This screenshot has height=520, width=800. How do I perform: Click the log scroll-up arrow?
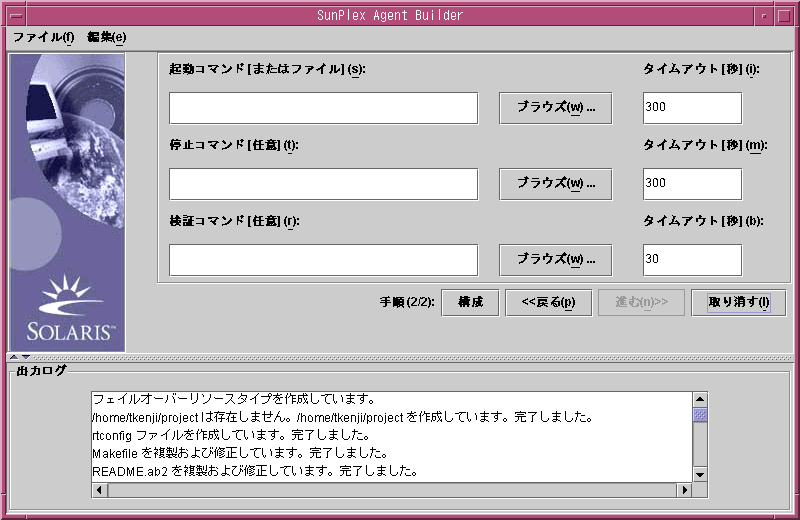click(700, 399)
